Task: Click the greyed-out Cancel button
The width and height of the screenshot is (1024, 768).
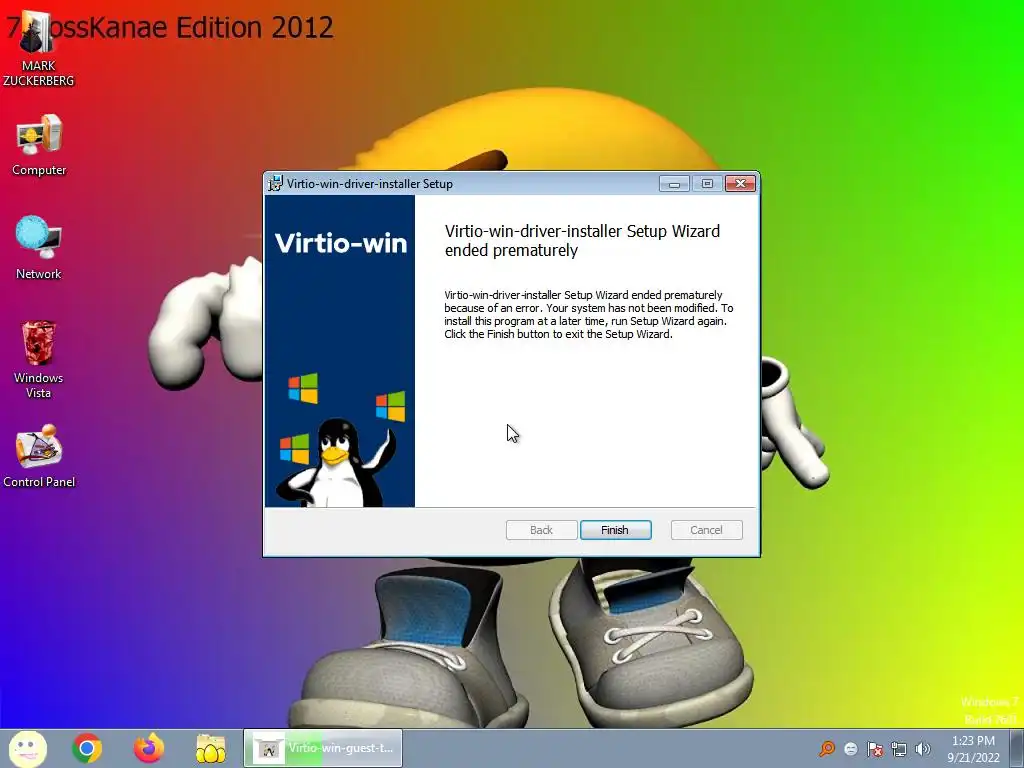Action: (x=707, y=530)
